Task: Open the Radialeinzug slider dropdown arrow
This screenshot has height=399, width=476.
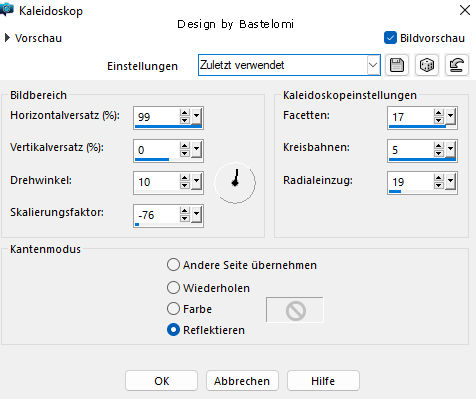Action: pos(451,182)
